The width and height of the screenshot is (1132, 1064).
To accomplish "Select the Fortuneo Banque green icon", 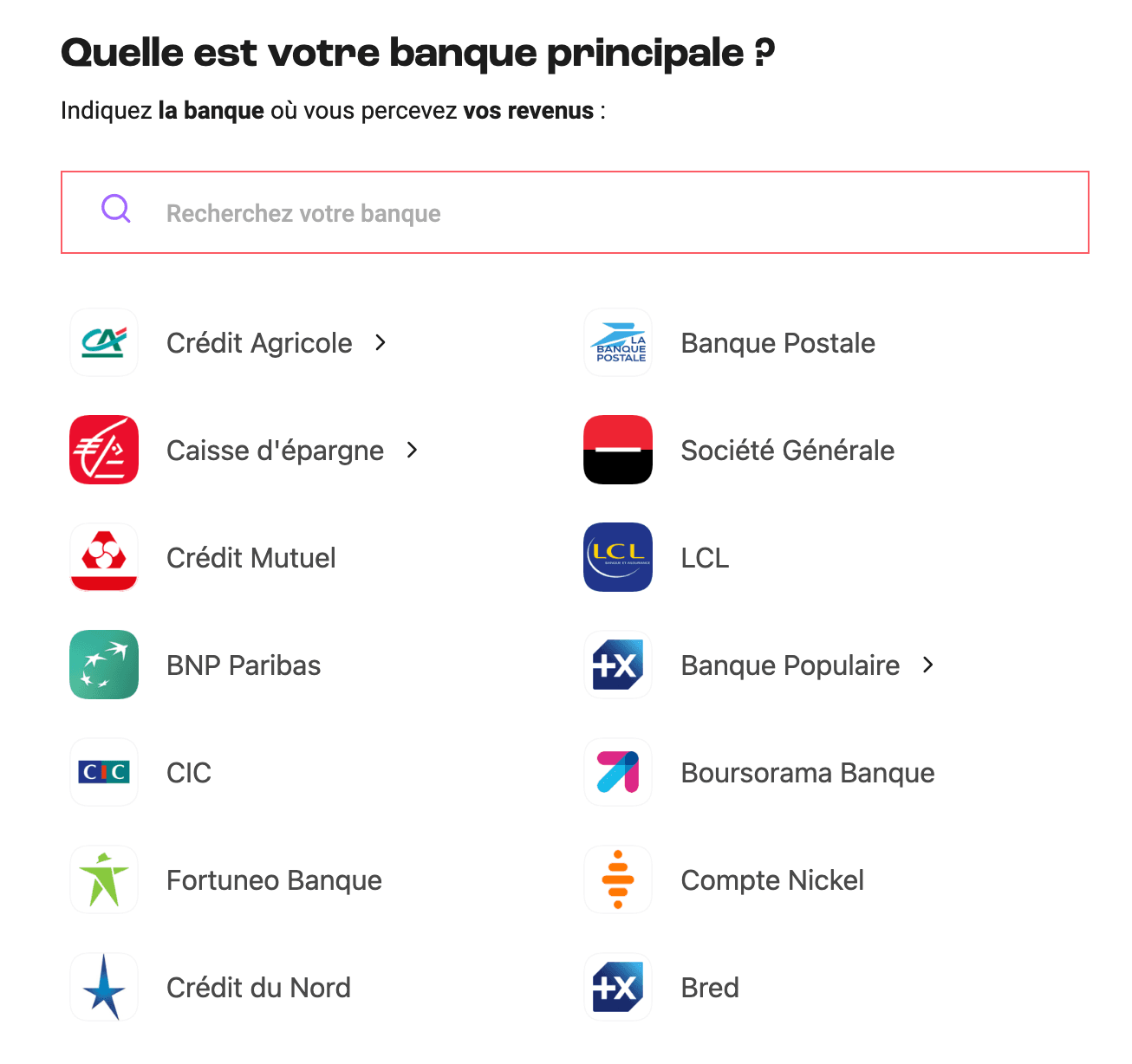I will click(x=103, y=879).
